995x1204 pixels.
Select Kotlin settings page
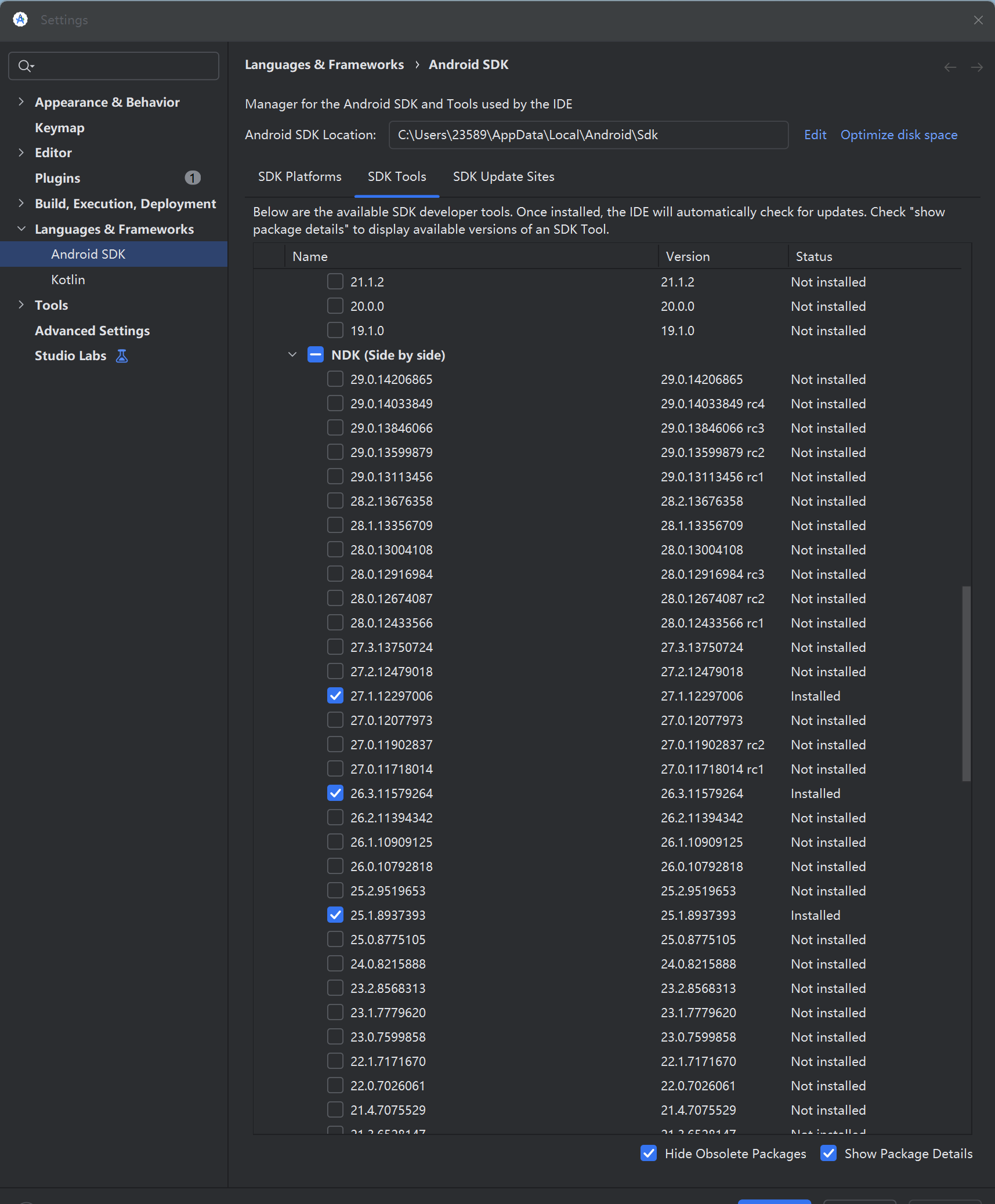(68, 280)
